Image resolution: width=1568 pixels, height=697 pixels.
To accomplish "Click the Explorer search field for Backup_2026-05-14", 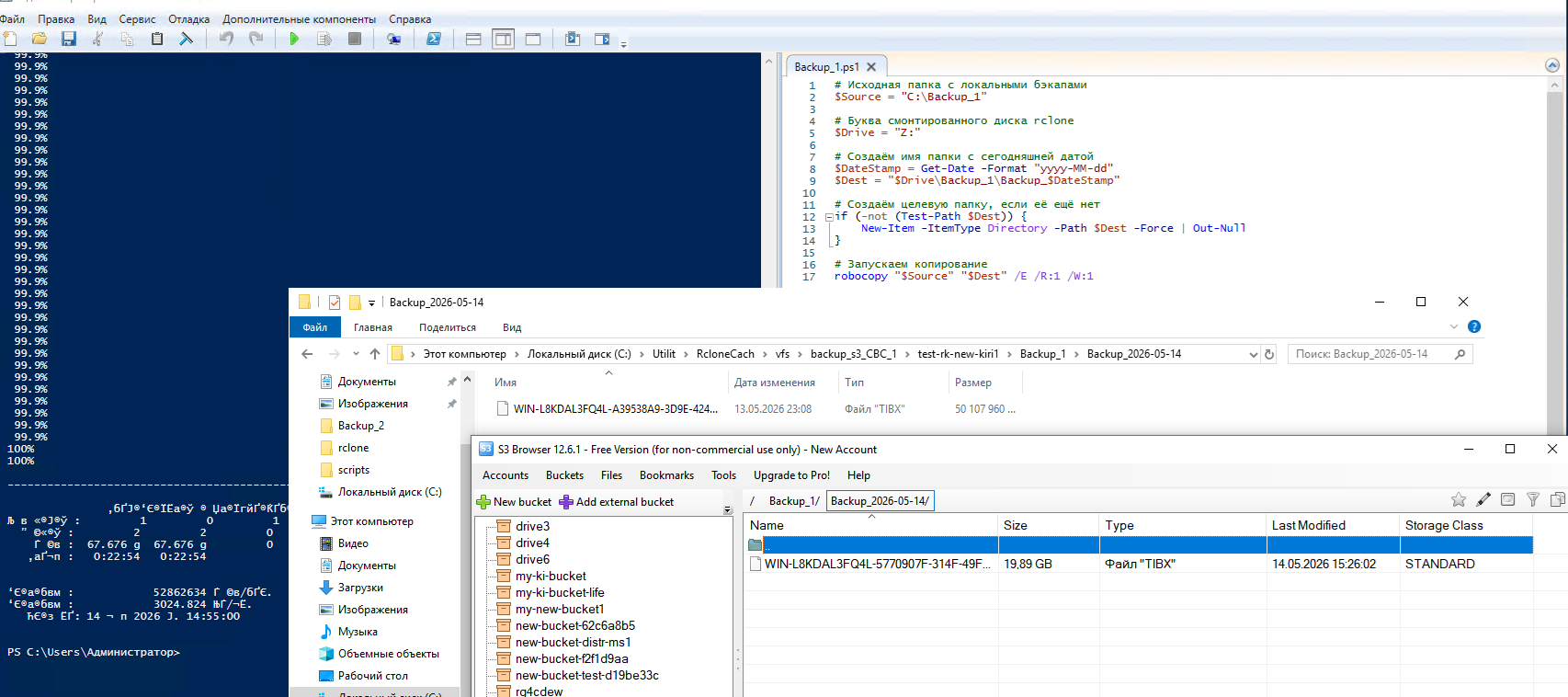I will (x=1380, y=354).
